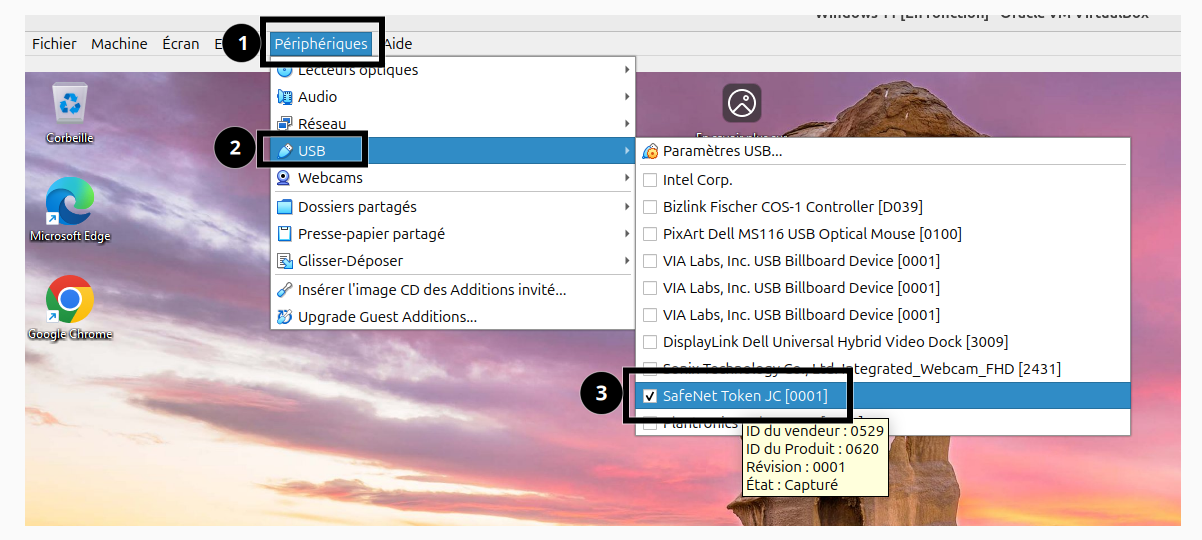Viewport: 1202px width, 540px height.
Task: Select Integrated_Webcam_FHD [2431] device entry
Action: (x=883, y=369)
